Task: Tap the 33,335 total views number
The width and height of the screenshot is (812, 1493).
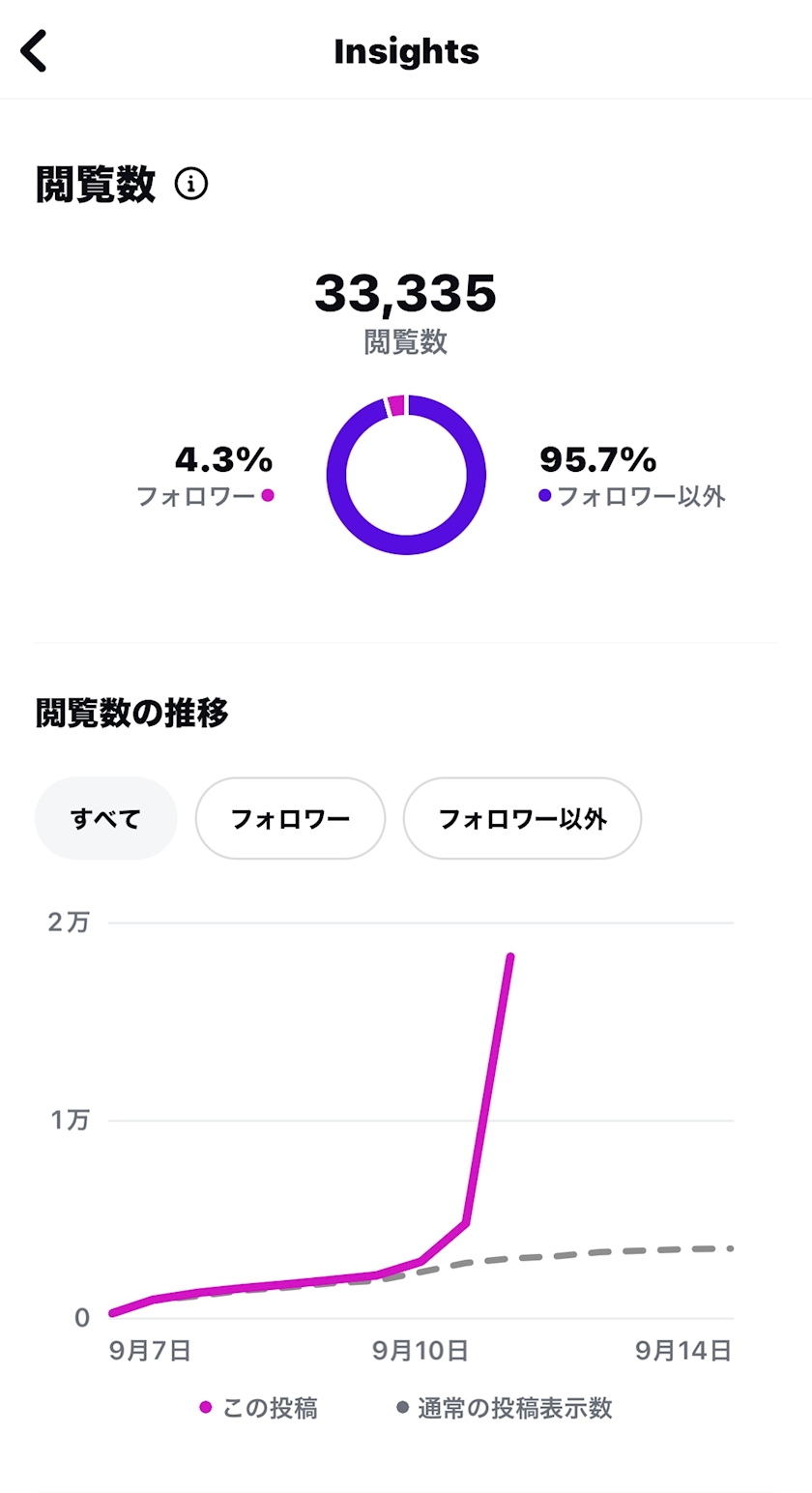Action: 405,293
